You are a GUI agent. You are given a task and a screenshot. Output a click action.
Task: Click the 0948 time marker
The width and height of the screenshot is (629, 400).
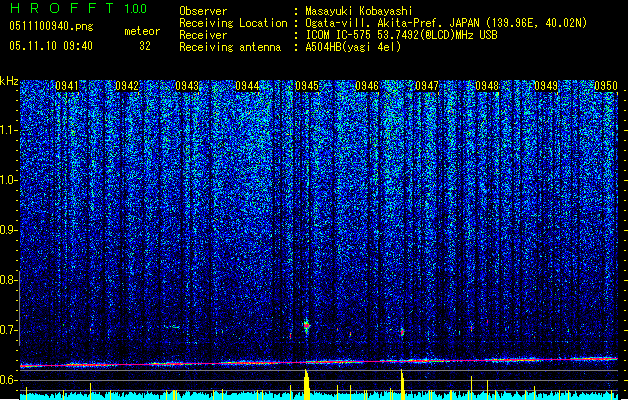[x=487, y=86]
